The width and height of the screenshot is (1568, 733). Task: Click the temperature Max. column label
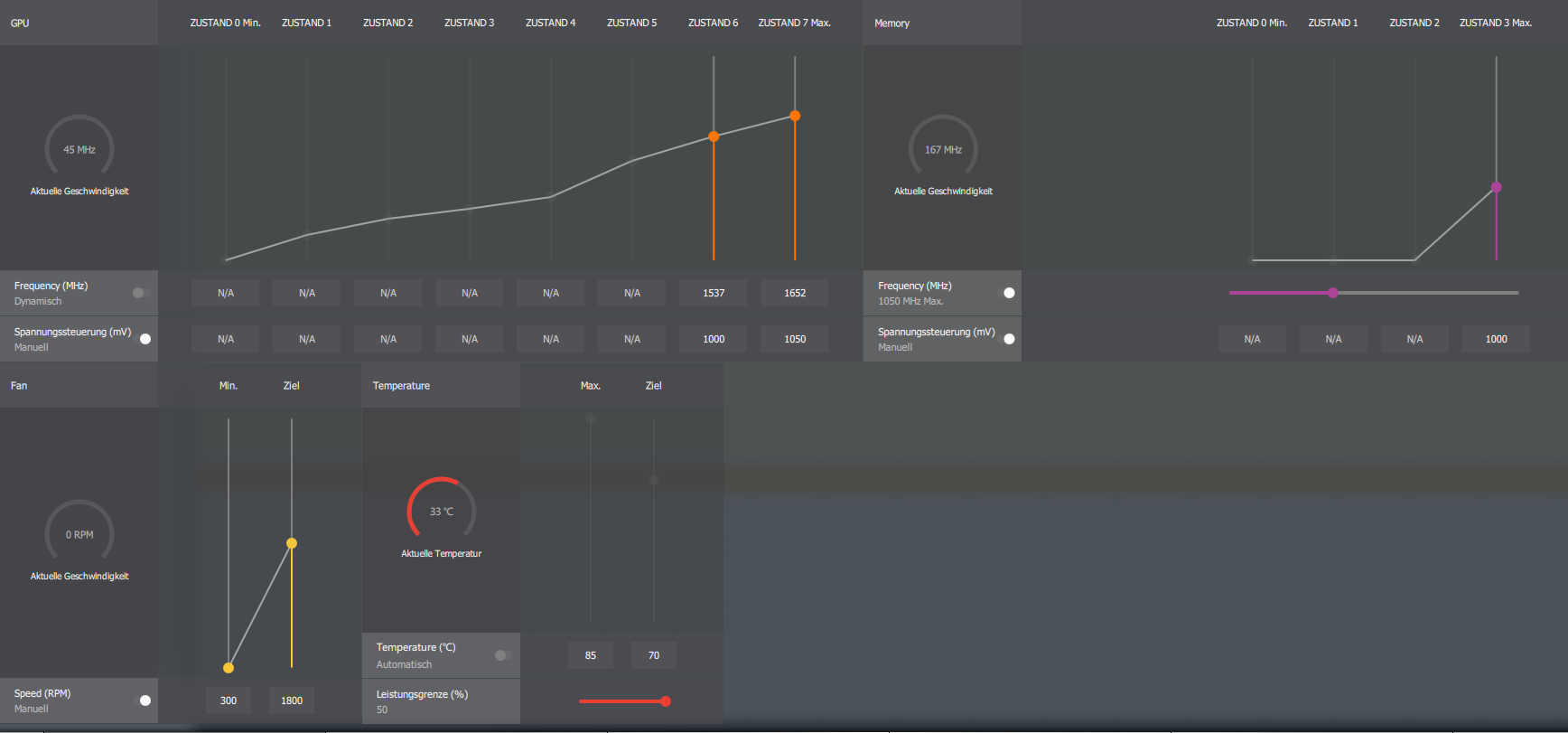pyautogui.click(x=591, y=385)
